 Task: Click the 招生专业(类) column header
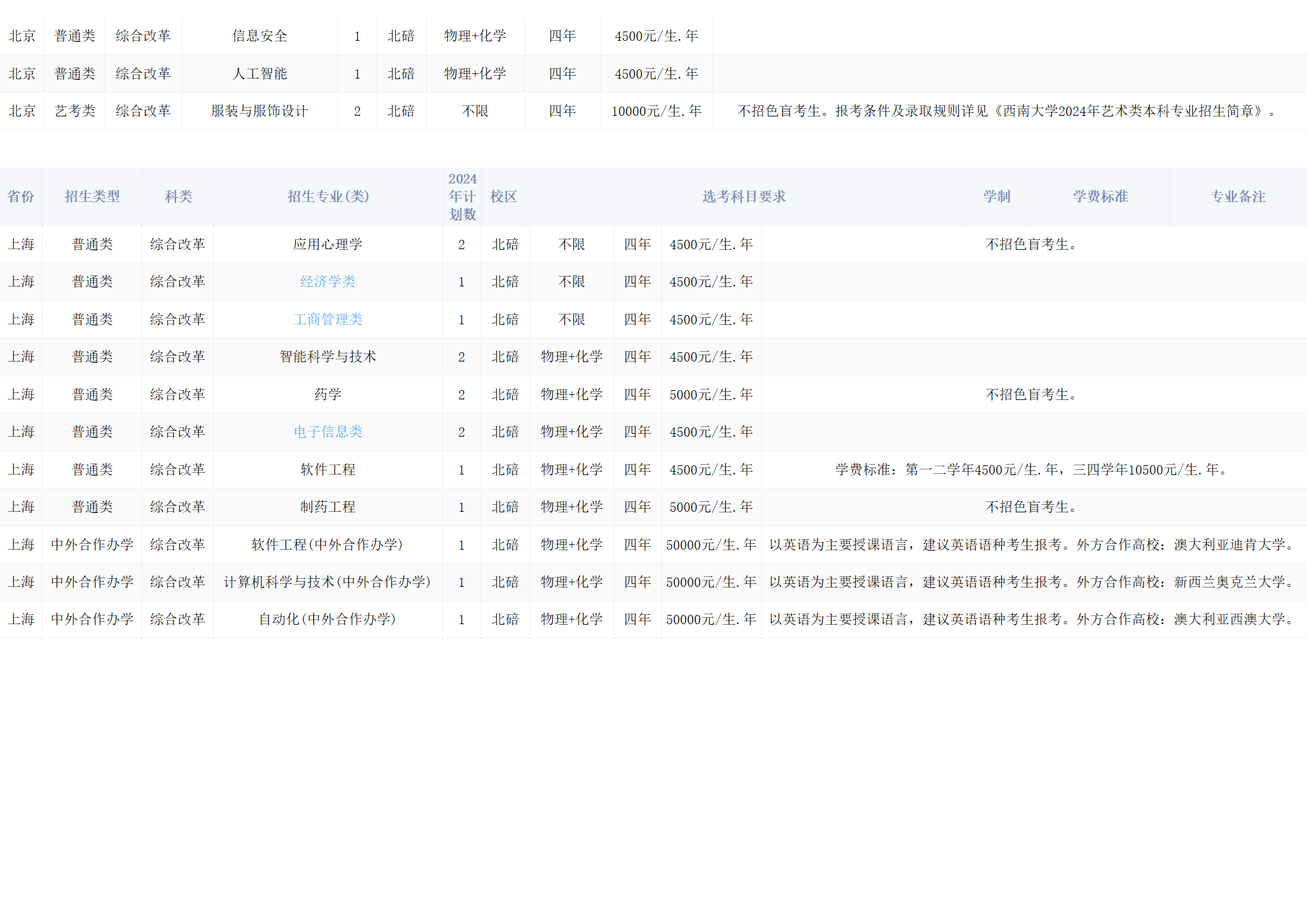pos(328,197)
